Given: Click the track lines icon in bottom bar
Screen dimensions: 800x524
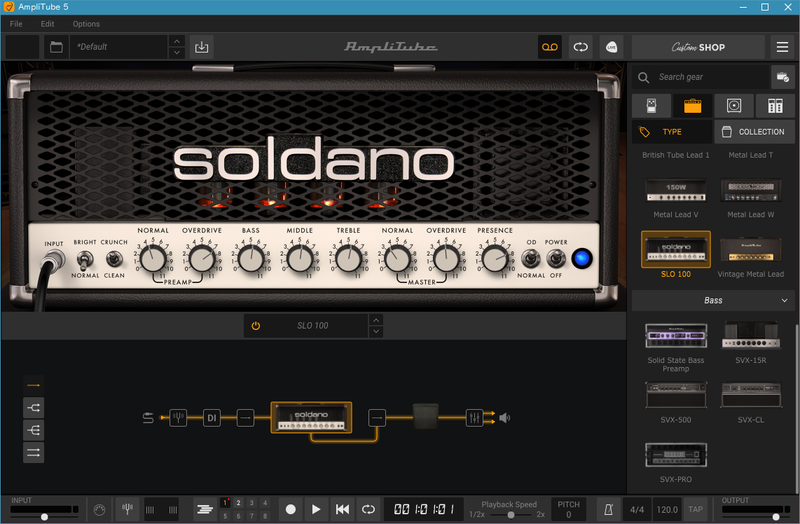Looking at the screenshot, I should click(205, 509).
